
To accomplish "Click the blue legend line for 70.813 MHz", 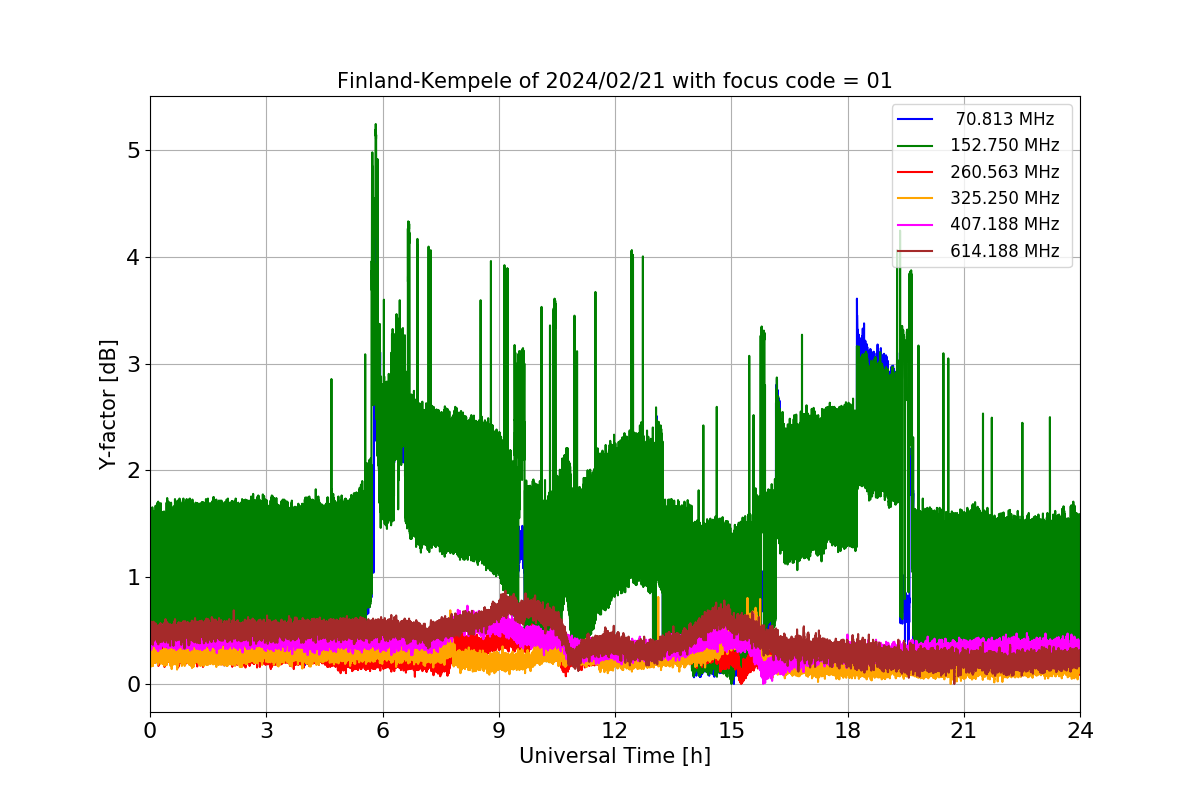I will [916, 119].
